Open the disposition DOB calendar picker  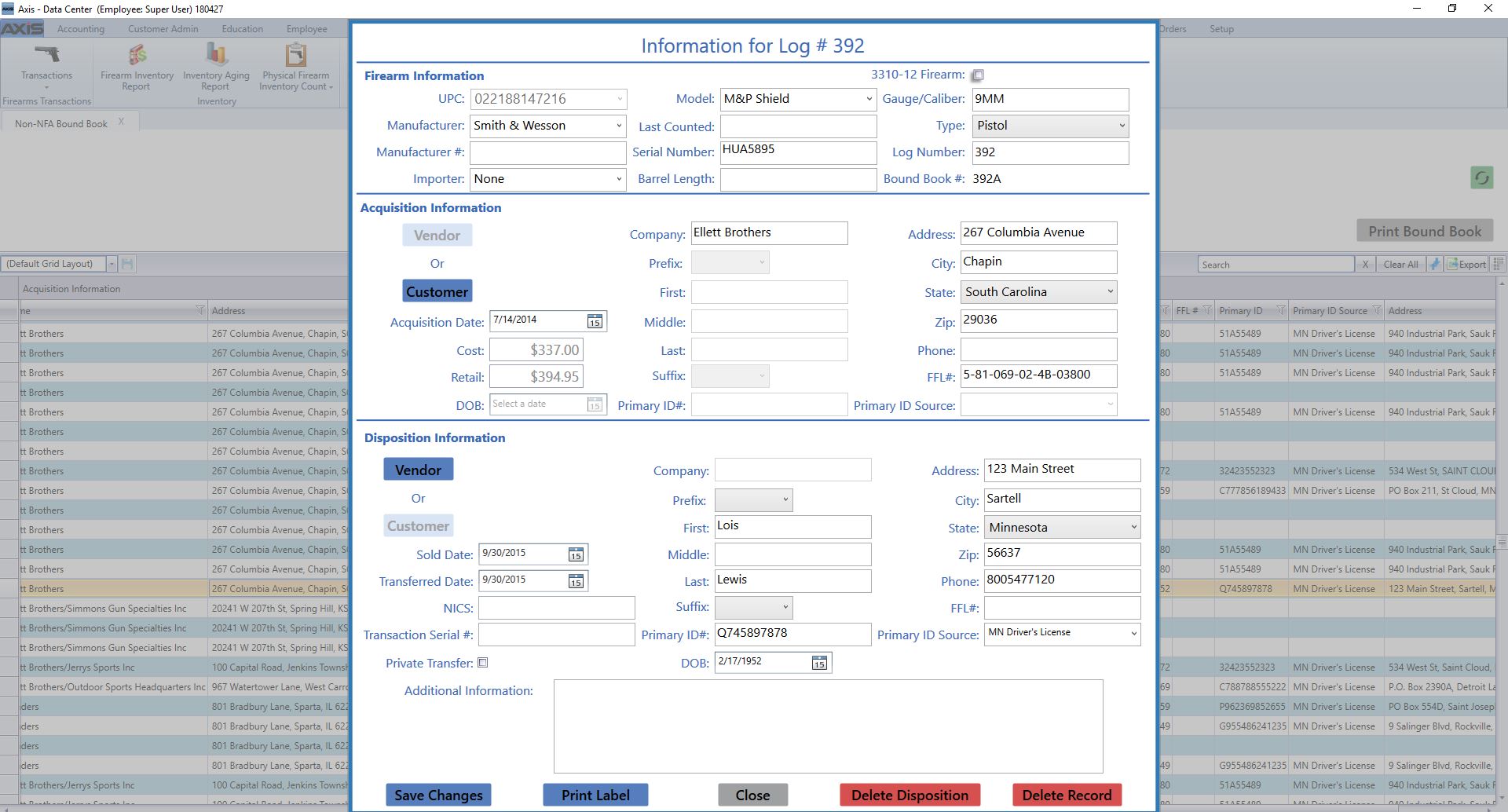[819, 664]
